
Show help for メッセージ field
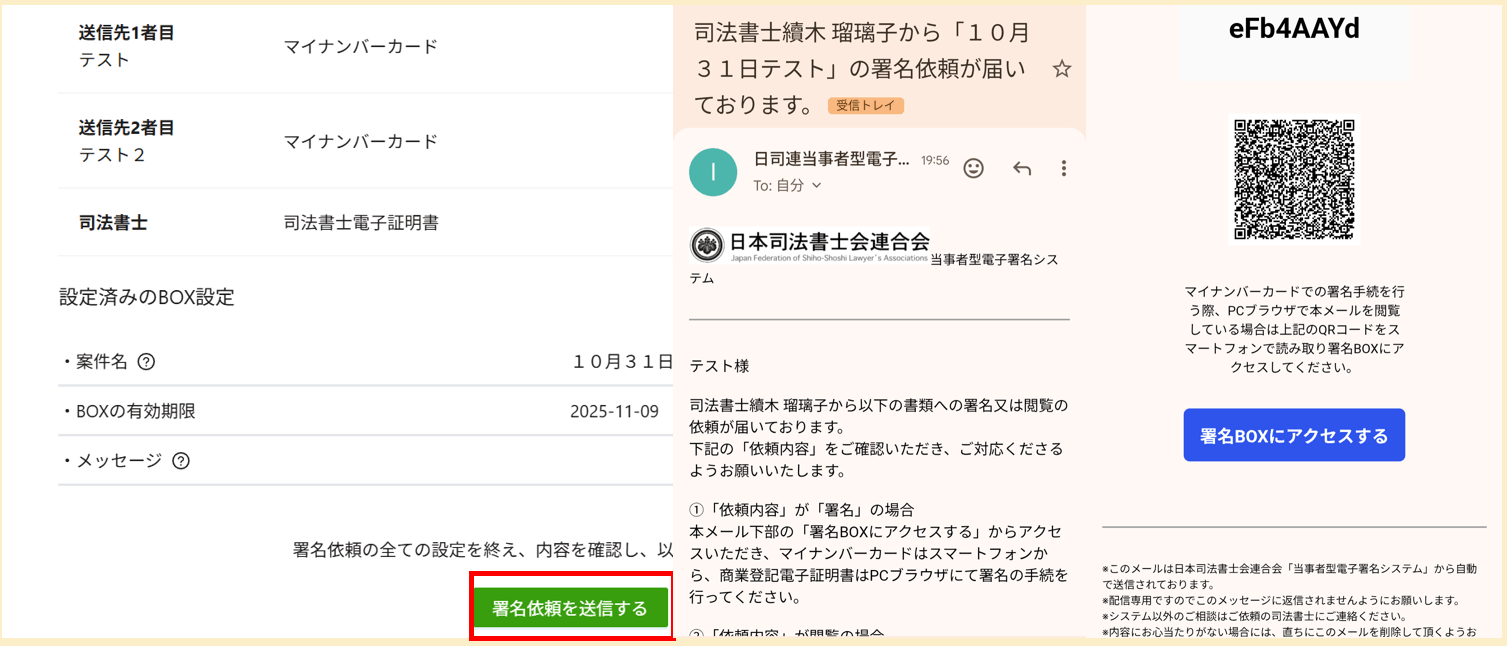[180, 461]
